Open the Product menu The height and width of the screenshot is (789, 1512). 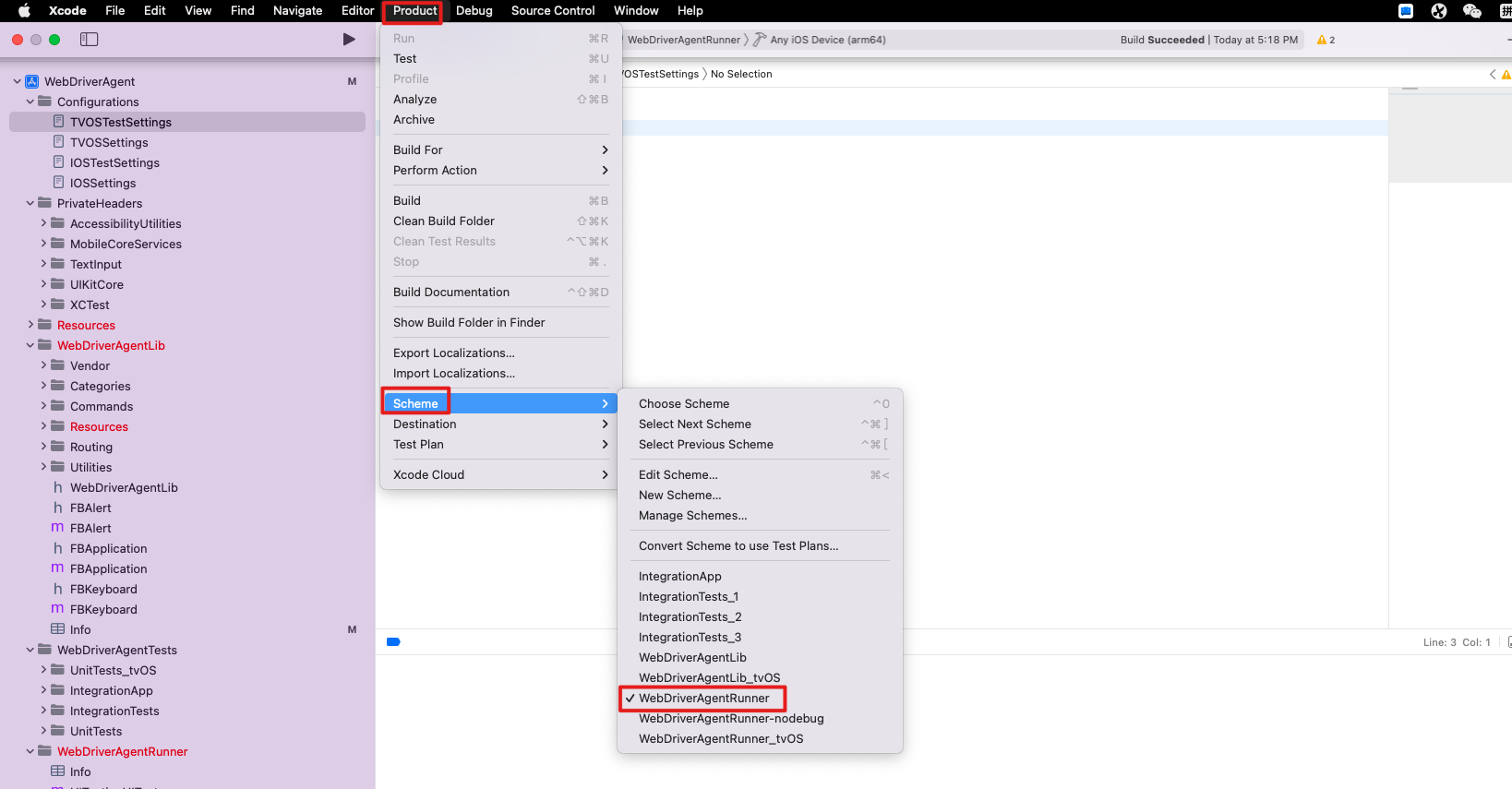tap(415, 11)
